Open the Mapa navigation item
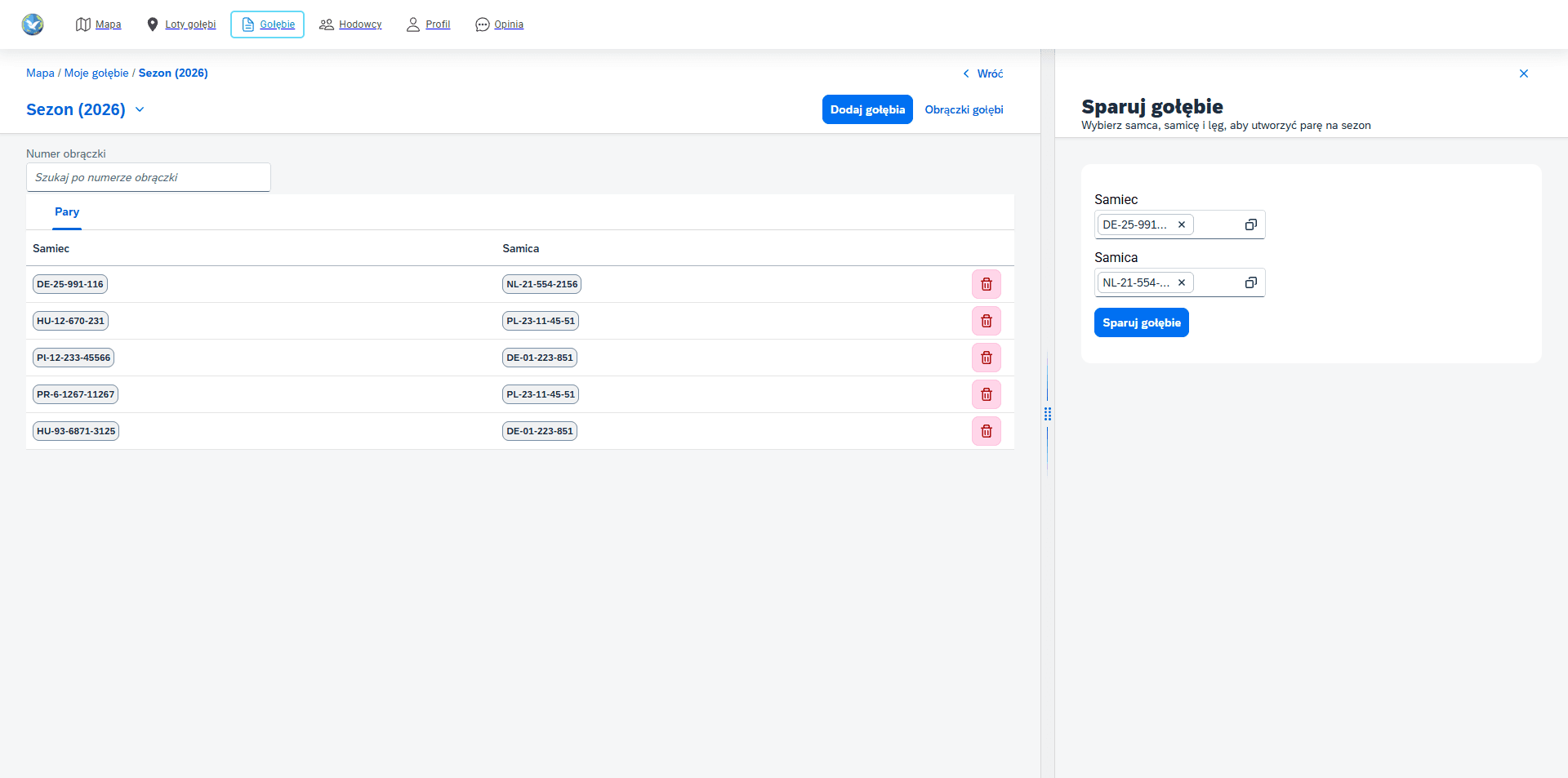The image size is (1568, 778). tap(99, 24)
